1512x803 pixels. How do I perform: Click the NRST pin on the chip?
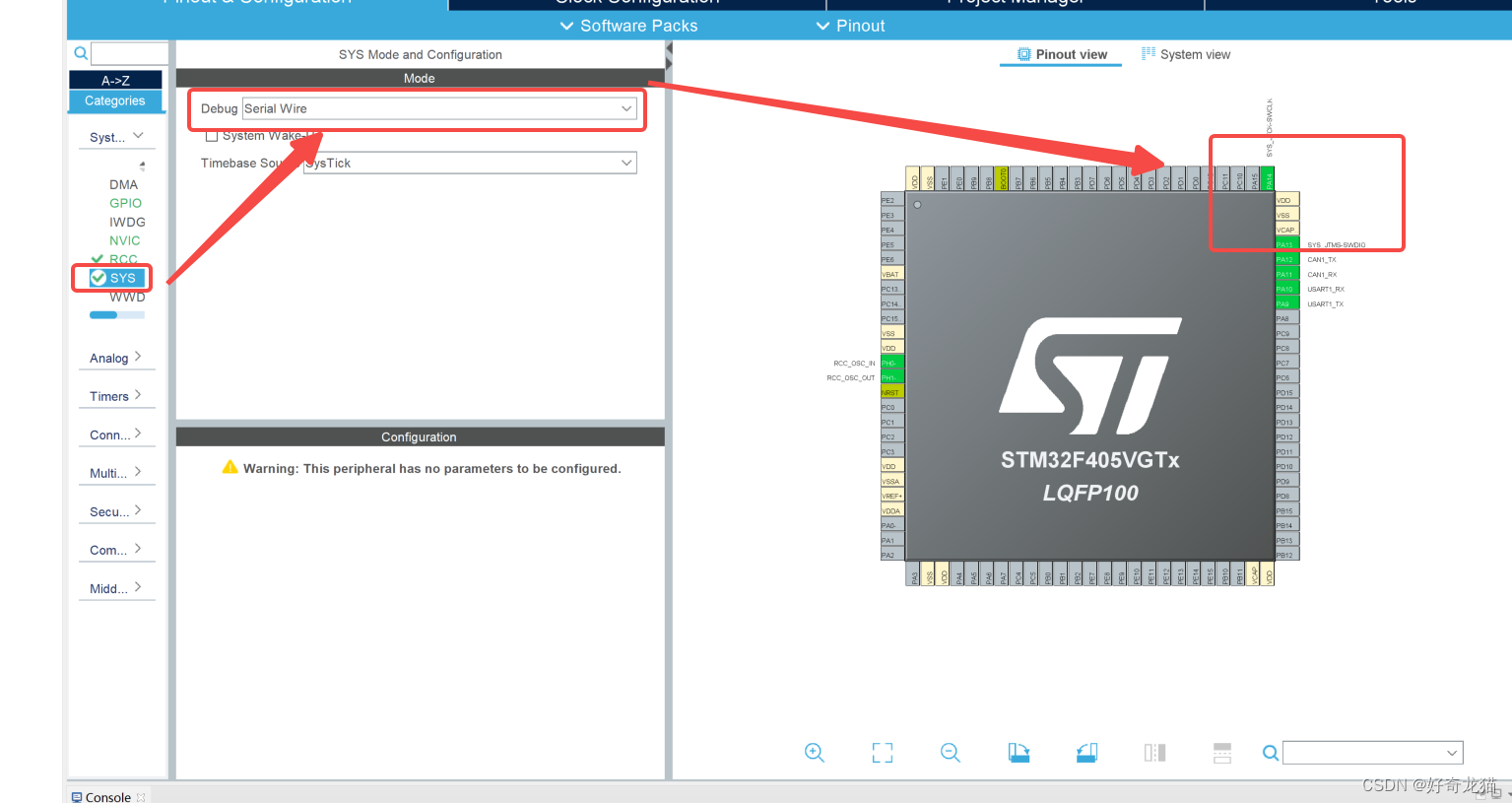[891, 392]
